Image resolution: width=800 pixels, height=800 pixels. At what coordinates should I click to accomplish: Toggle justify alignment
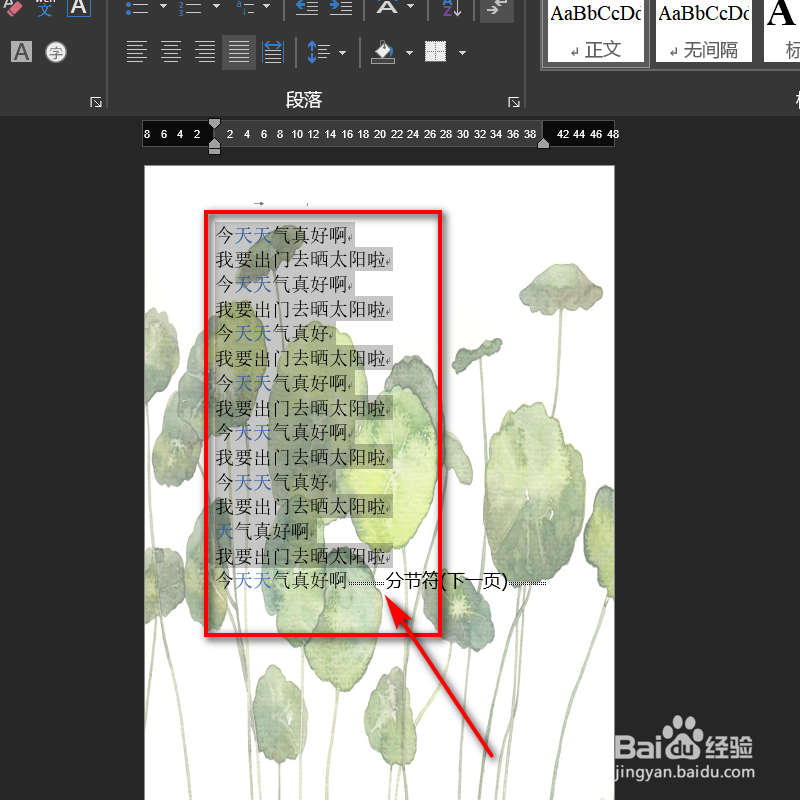tap(238, 52)
